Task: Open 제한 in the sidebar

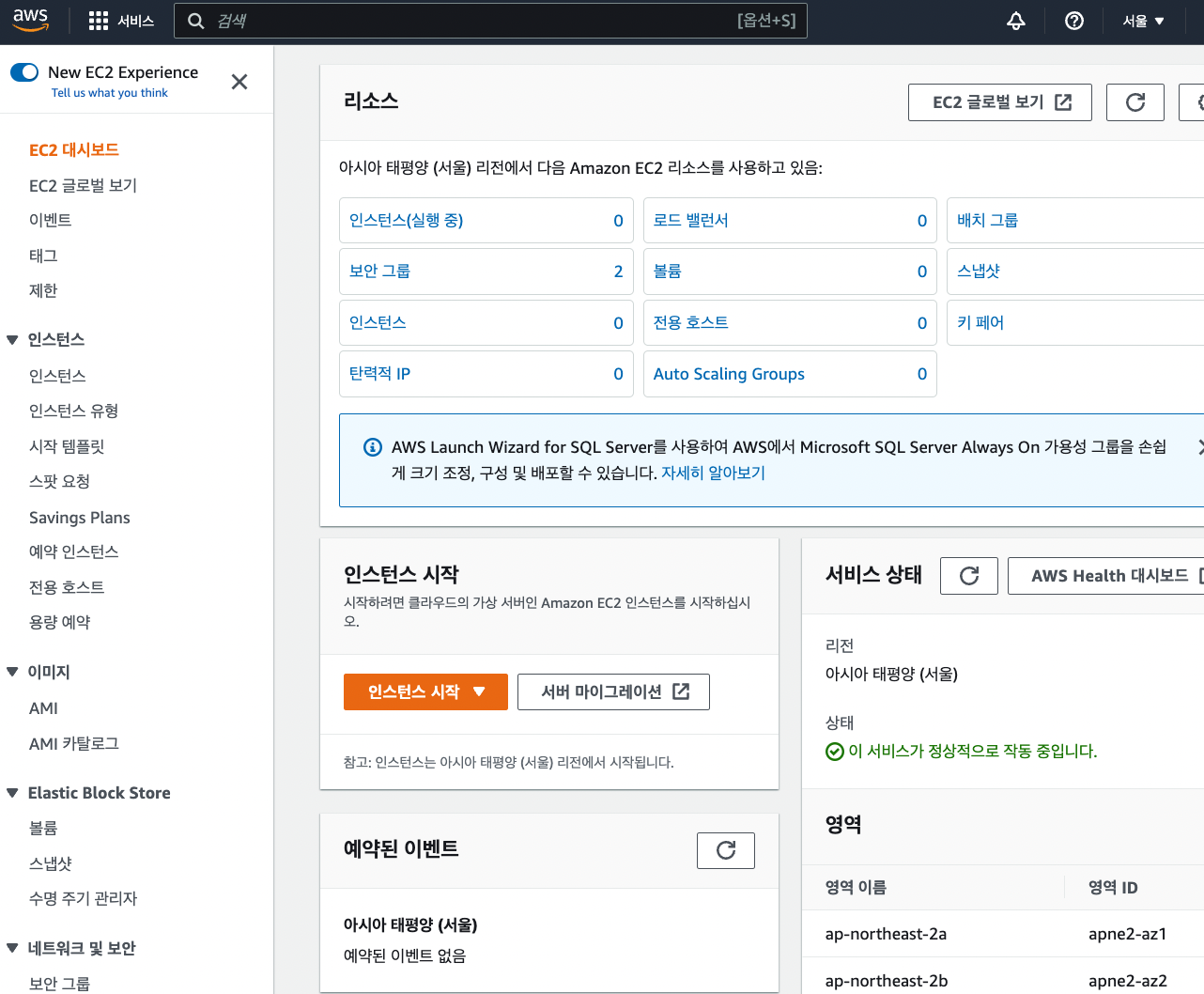Action: [43, 290]
